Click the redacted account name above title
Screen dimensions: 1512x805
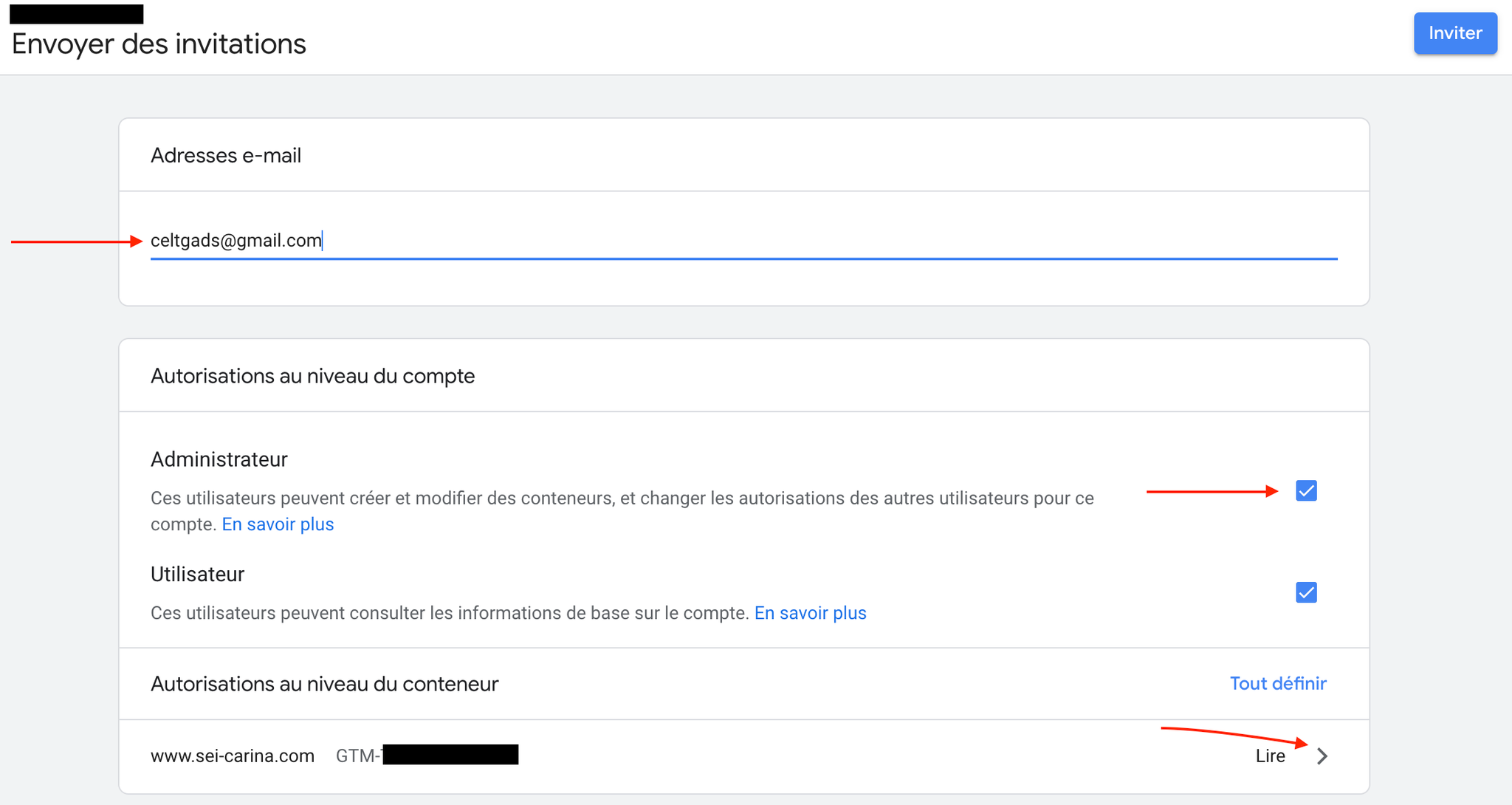click(77, 14)
